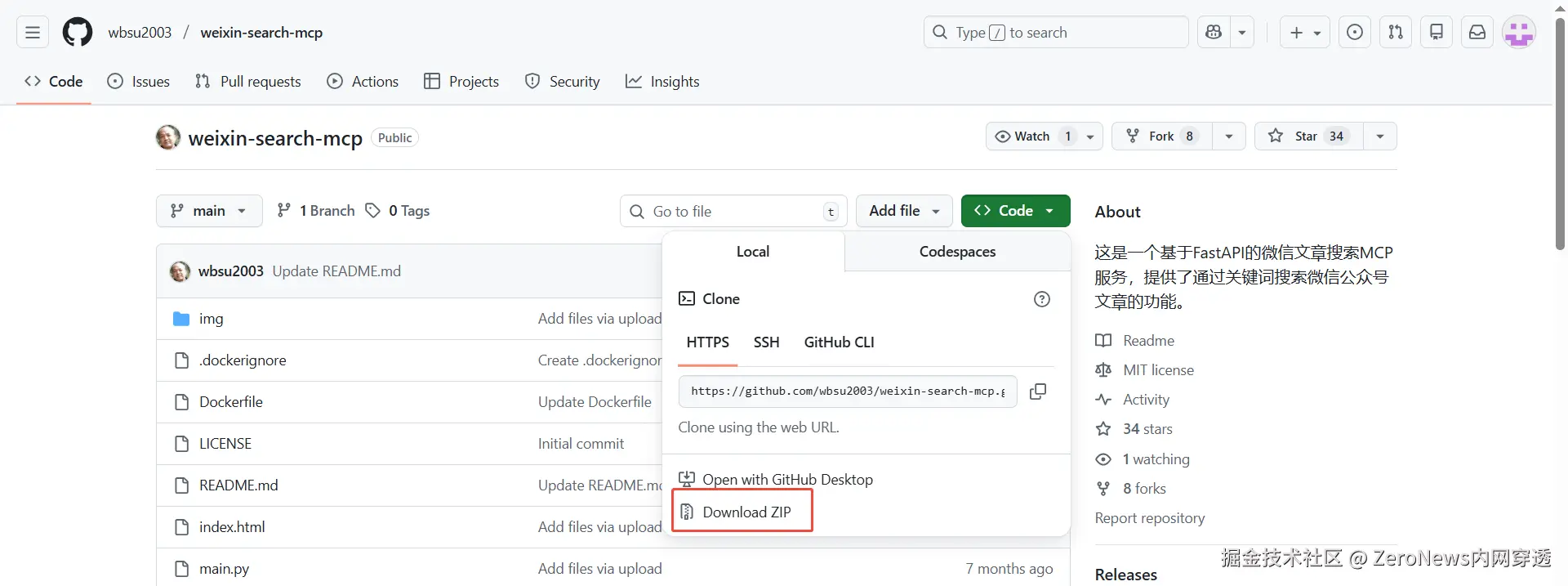Open pull requests icon in top bar

[x=1396, y=33]
